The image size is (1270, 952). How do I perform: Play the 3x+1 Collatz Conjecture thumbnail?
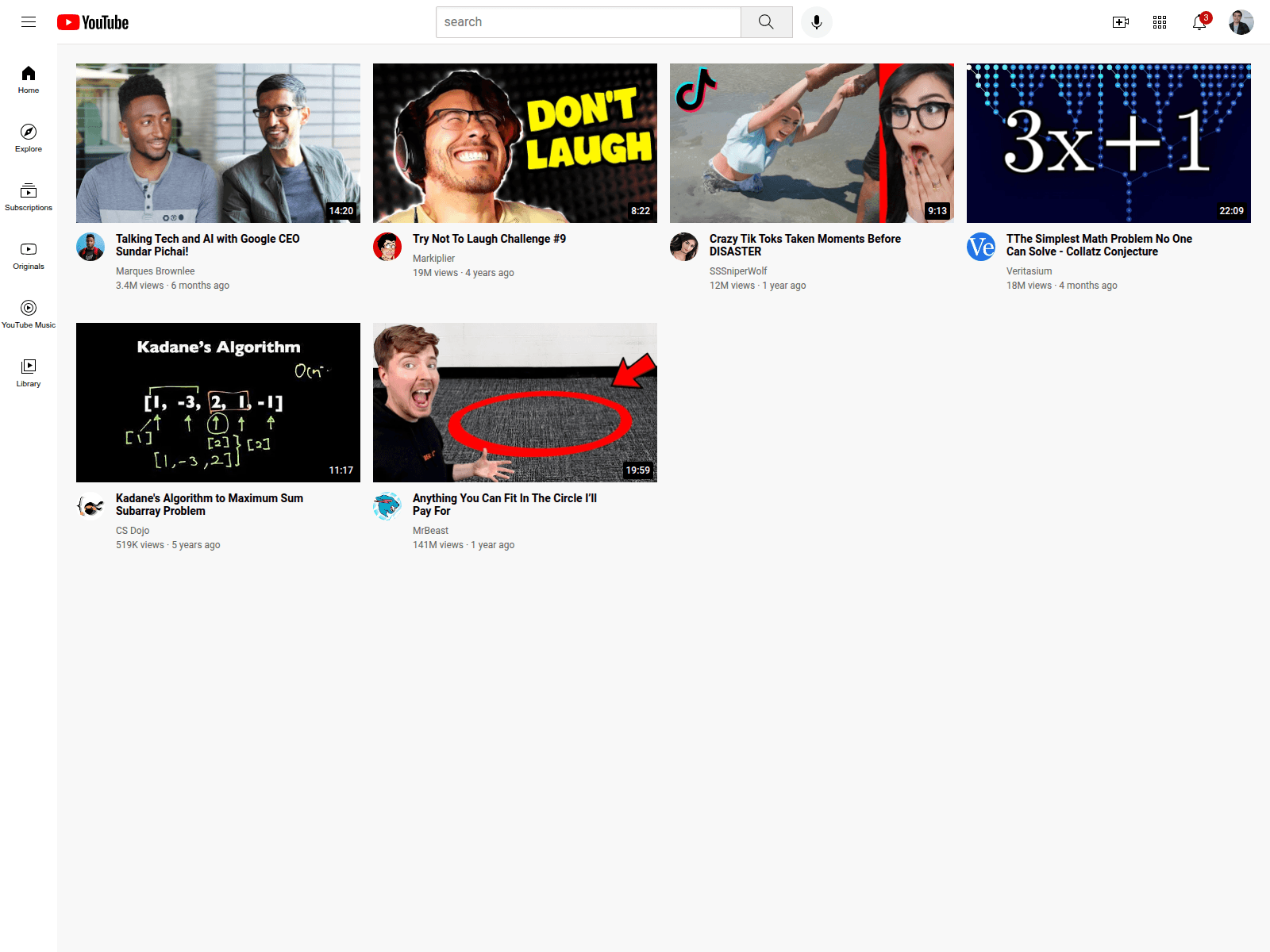[x=1108, y=143]
